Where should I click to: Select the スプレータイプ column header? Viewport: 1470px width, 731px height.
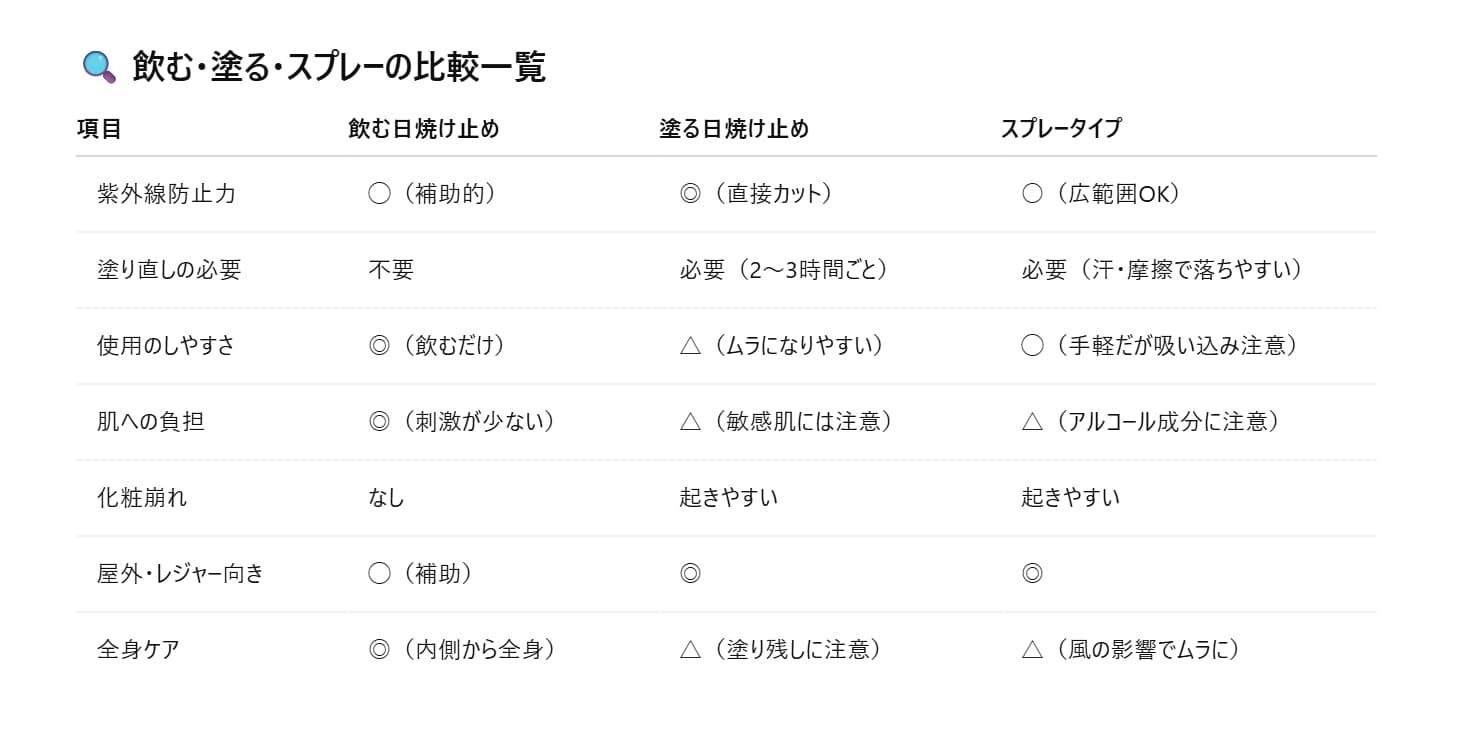(x=1061, y=129)
